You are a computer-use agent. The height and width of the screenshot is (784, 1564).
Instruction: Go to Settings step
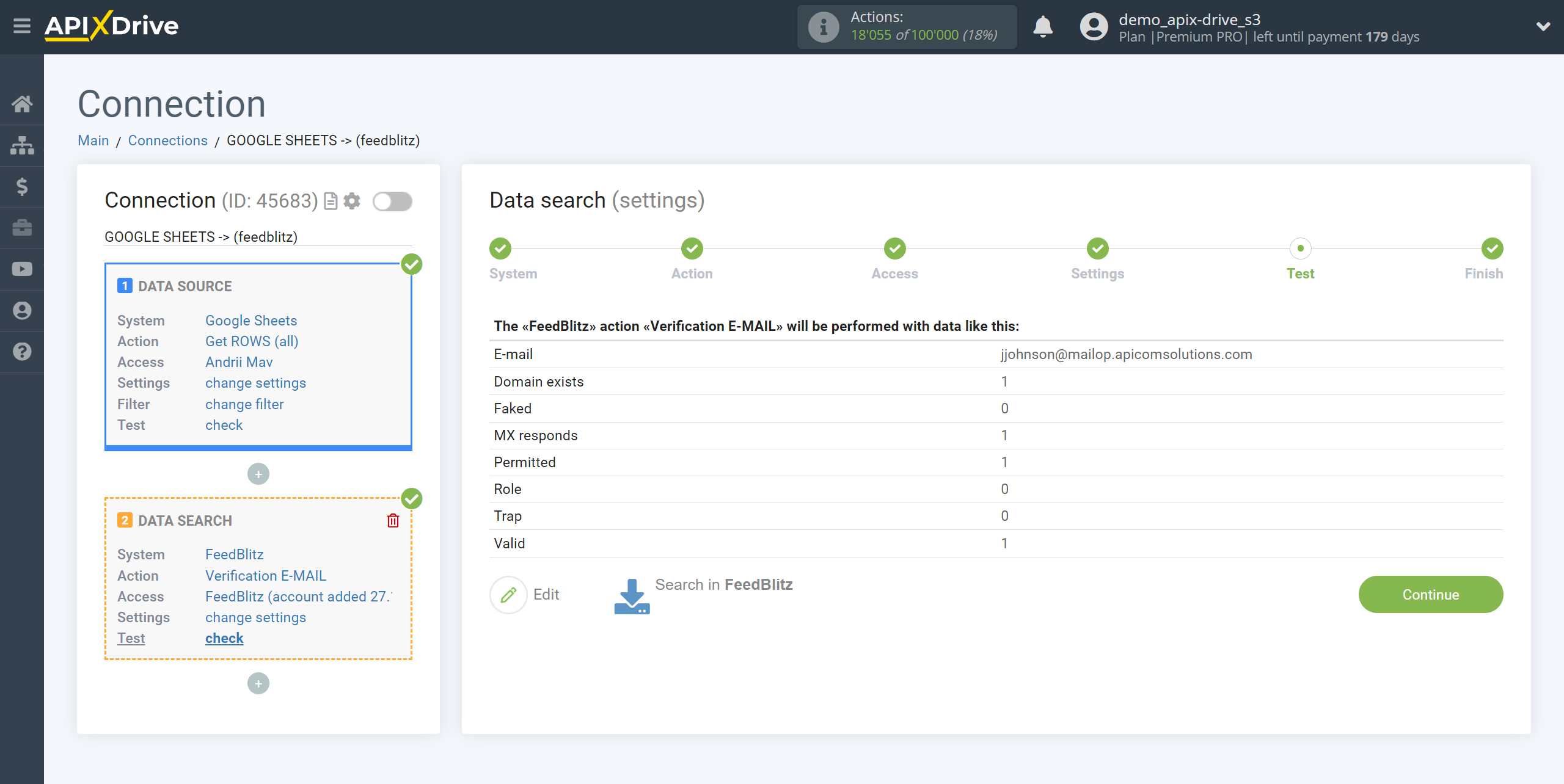click(x=1098, y=249)
